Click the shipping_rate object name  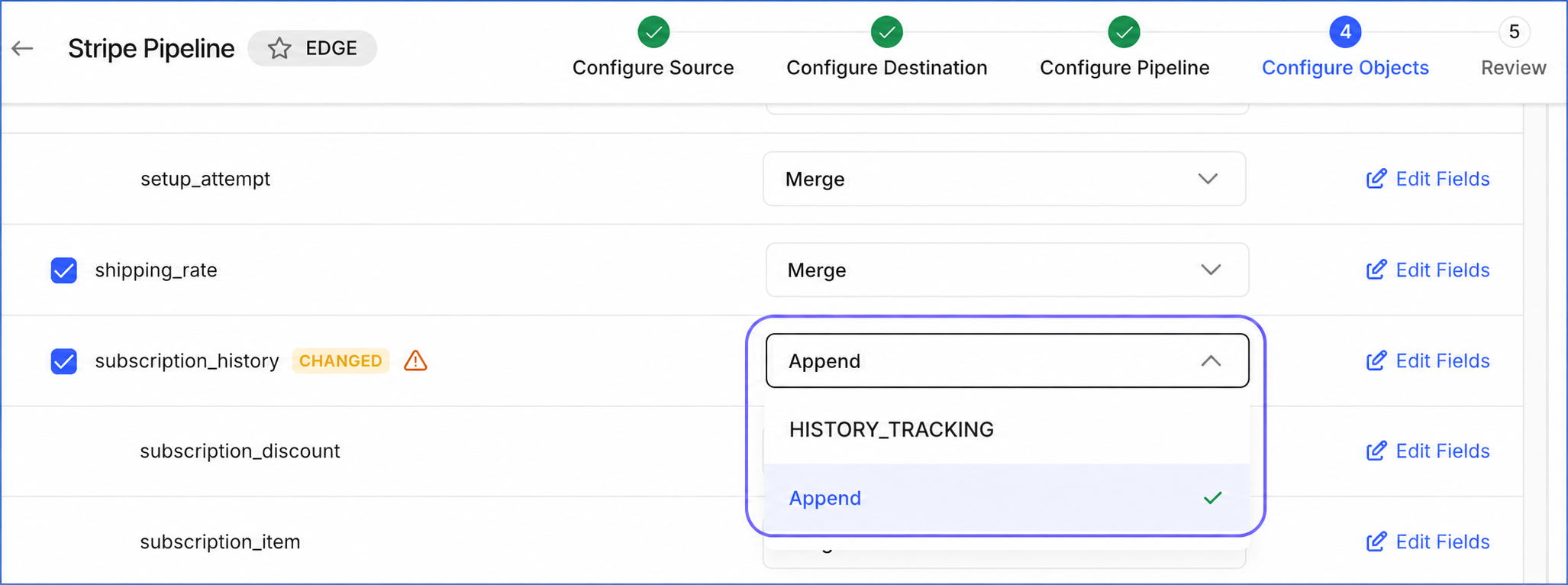tap(156, 270)
